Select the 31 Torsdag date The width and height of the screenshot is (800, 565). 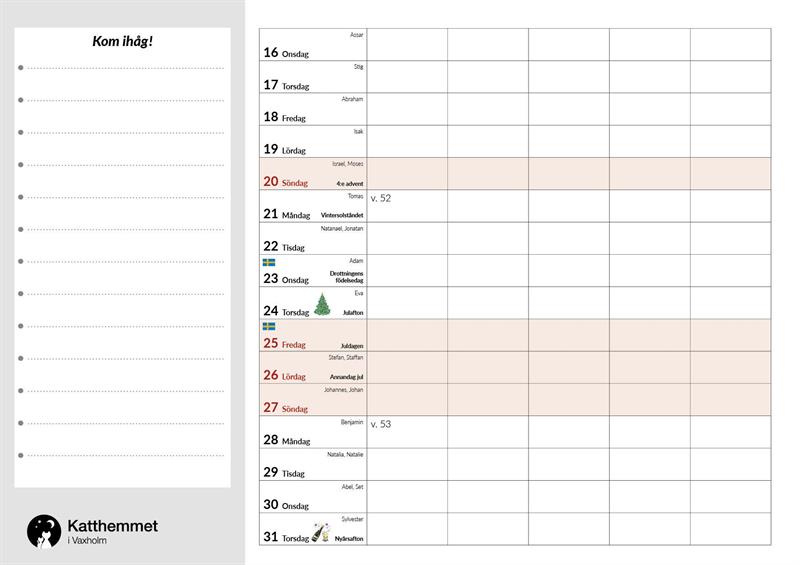pyautogui.click(x=285, y=537)
